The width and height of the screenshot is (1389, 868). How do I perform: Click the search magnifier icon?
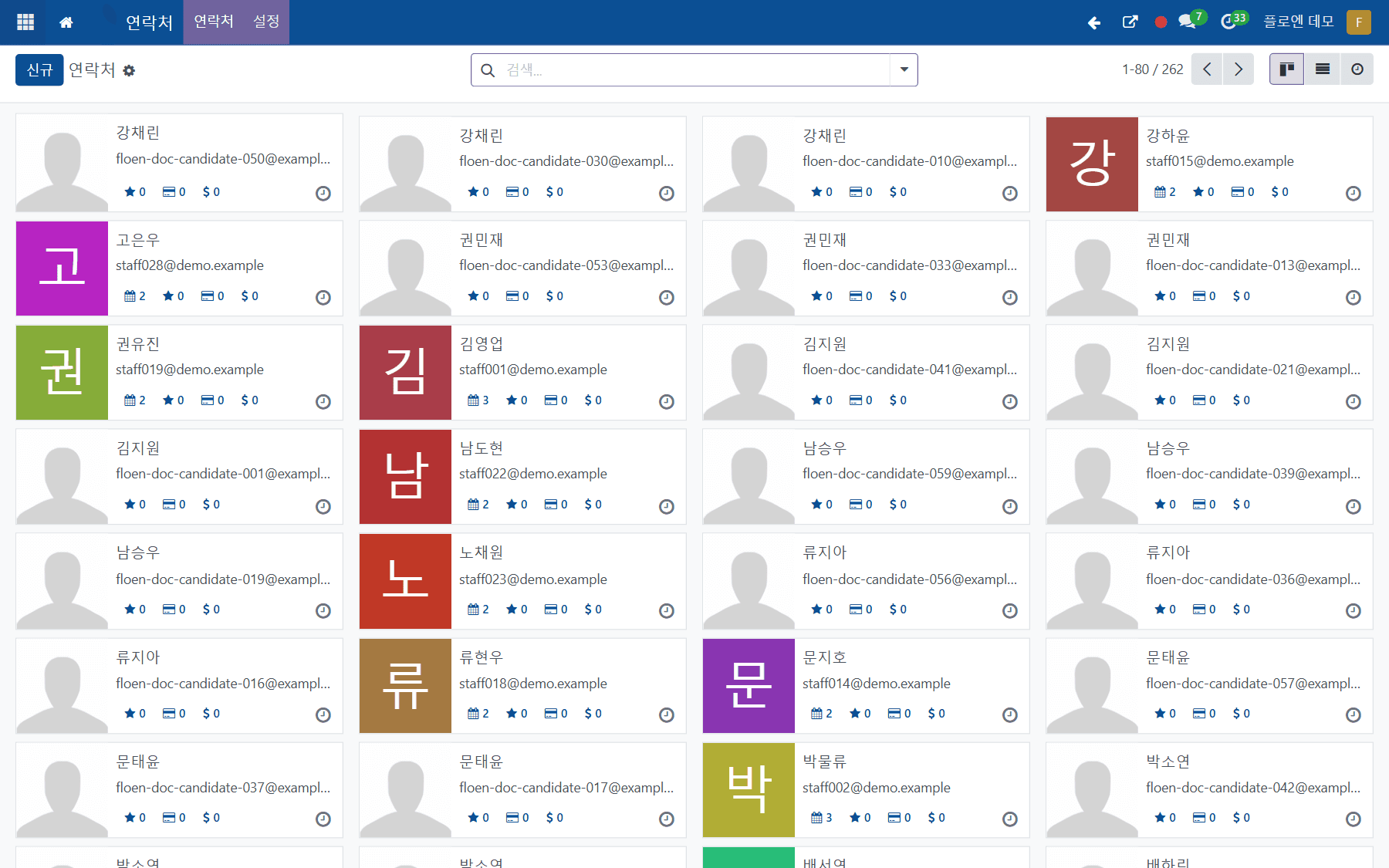pos(488,70)
